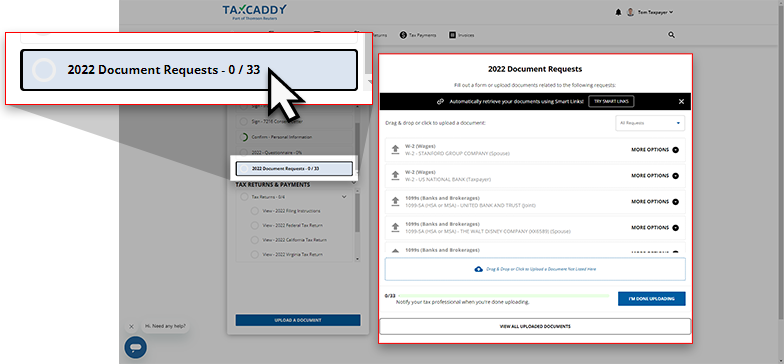Click upload arrow for W-2 US National Bank
Viewport: 784px width, 364px height.
point(395,176)
